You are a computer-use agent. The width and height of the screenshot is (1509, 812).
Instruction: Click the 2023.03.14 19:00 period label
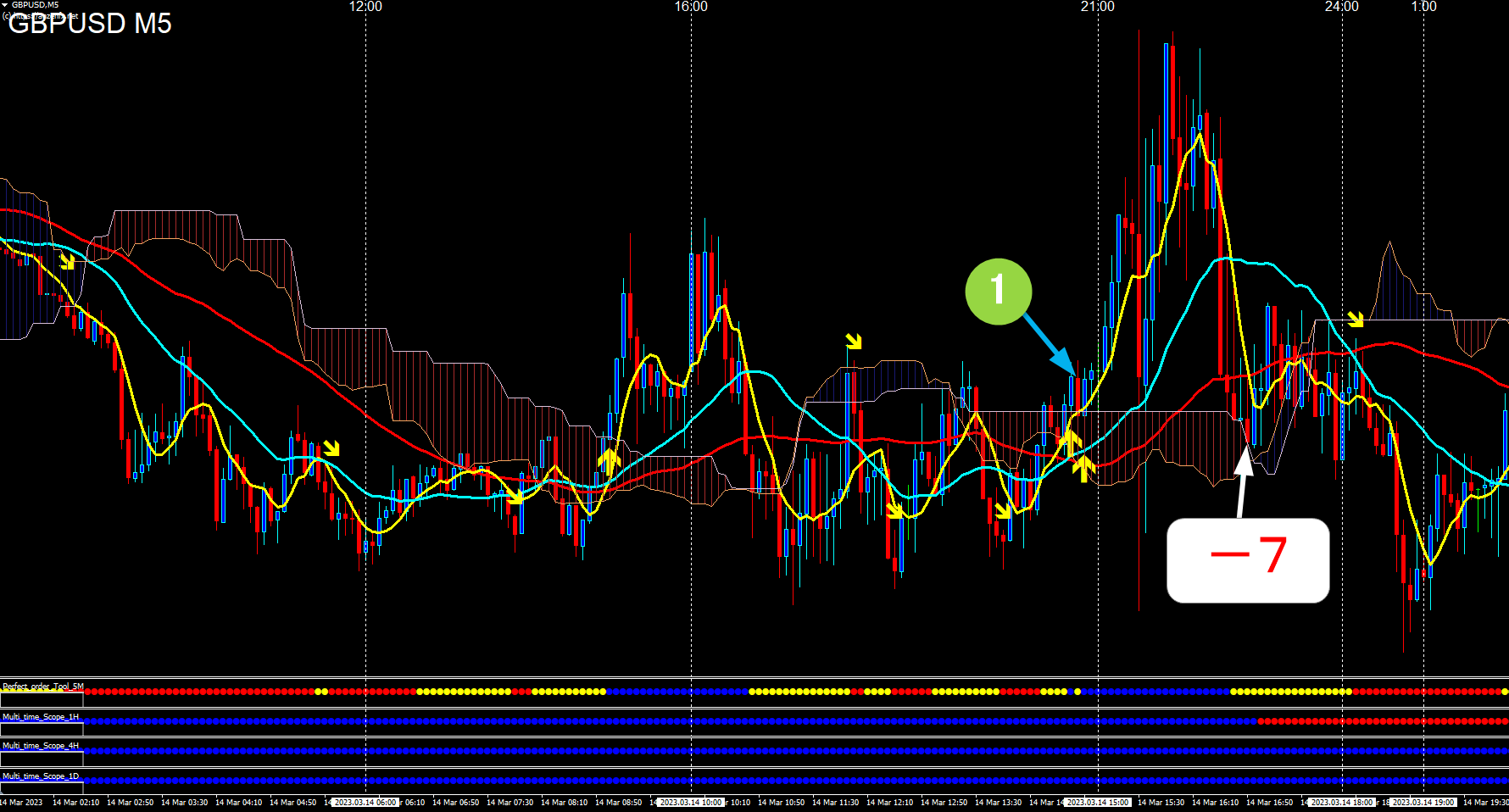coord(1423,803)
